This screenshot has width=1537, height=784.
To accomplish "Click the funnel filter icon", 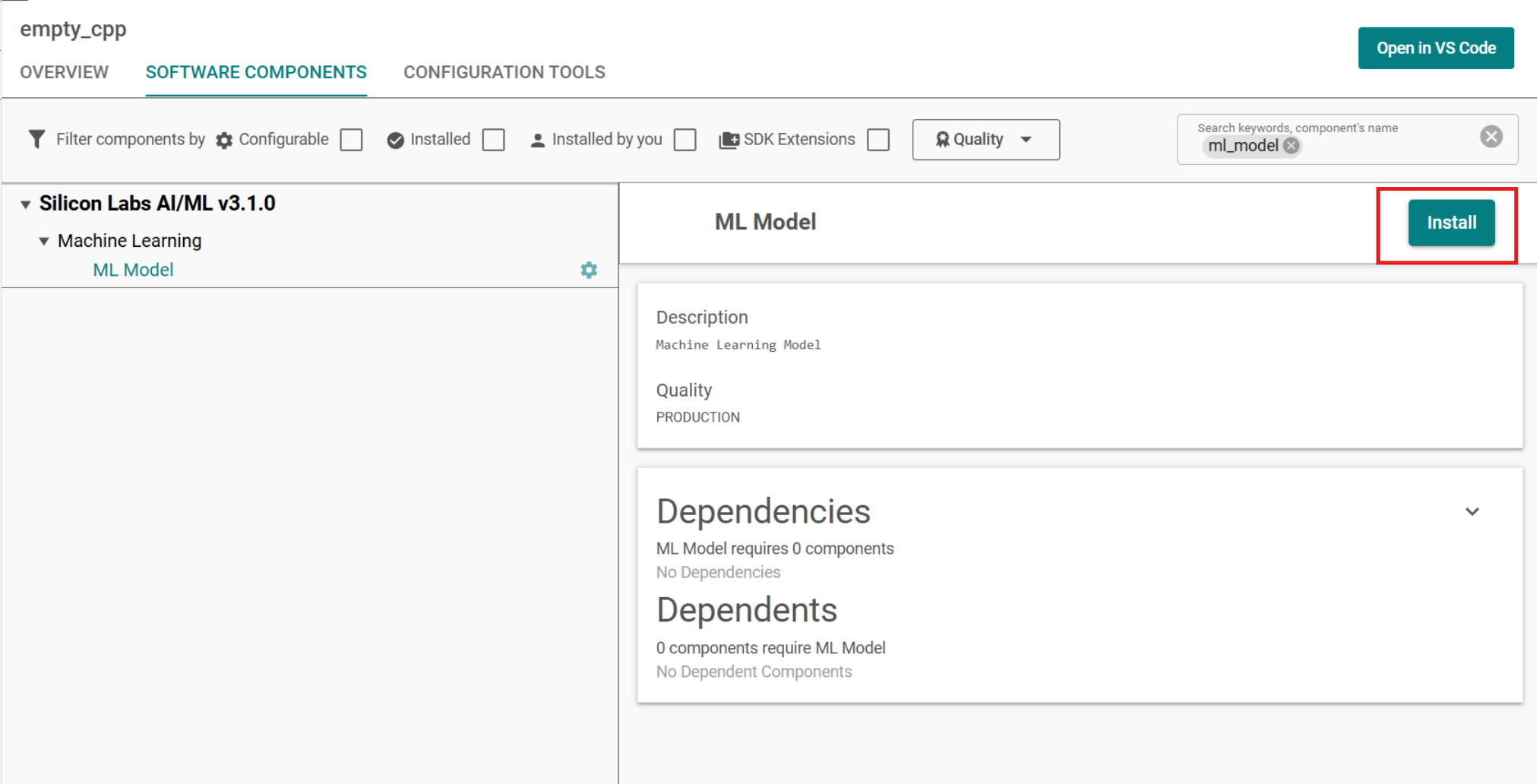I will pos(36,139).
